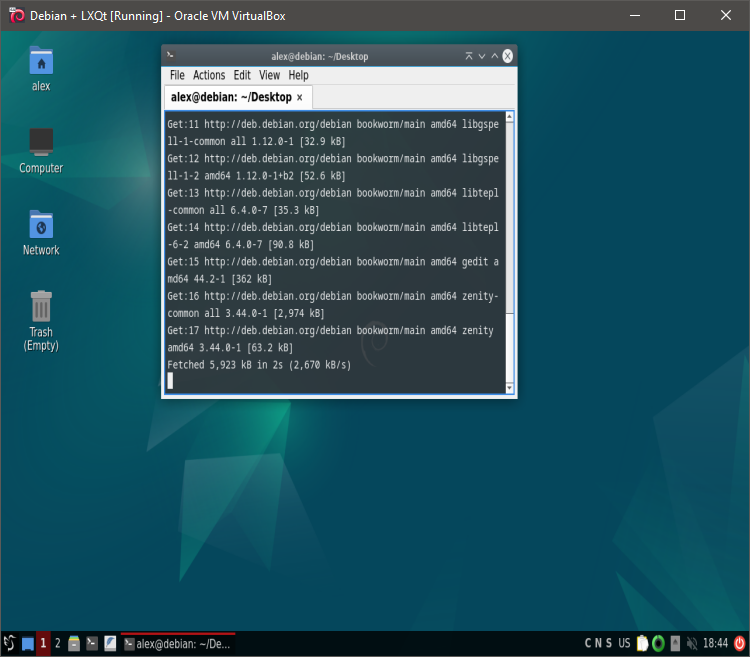
Task: Close the terminal window with X button
Action: click(507, 56)
